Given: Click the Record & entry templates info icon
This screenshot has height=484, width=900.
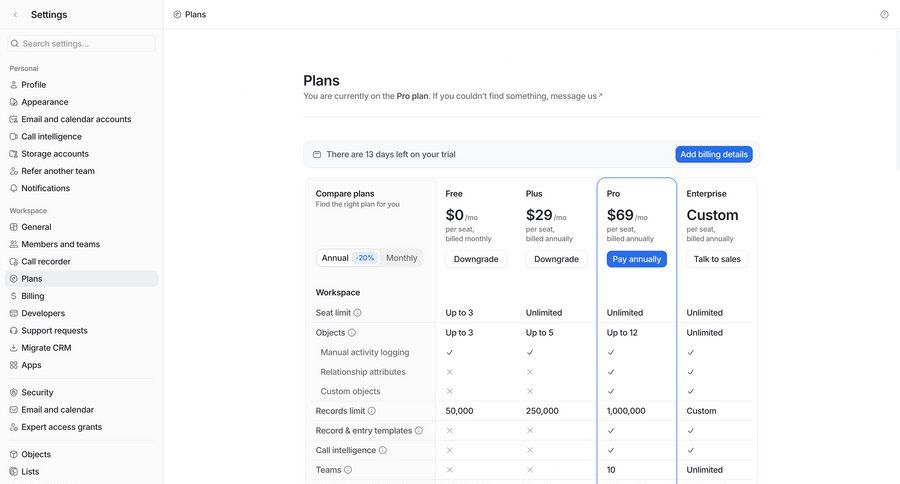Looking at the screenshot, I should 419,431.
